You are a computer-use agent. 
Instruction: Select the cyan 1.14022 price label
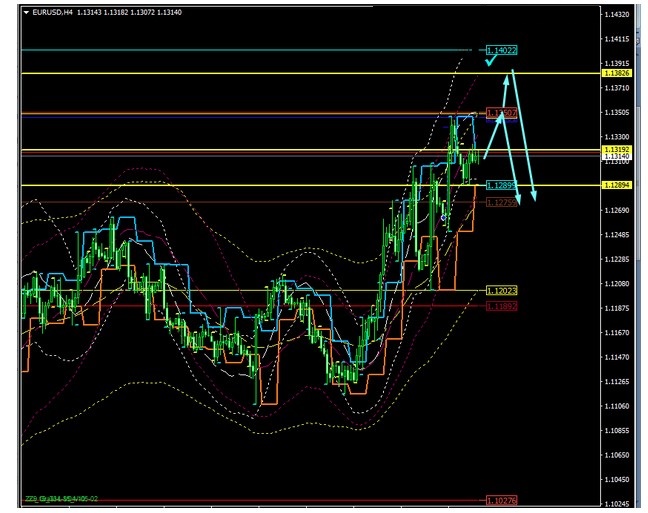coord(501,50)
